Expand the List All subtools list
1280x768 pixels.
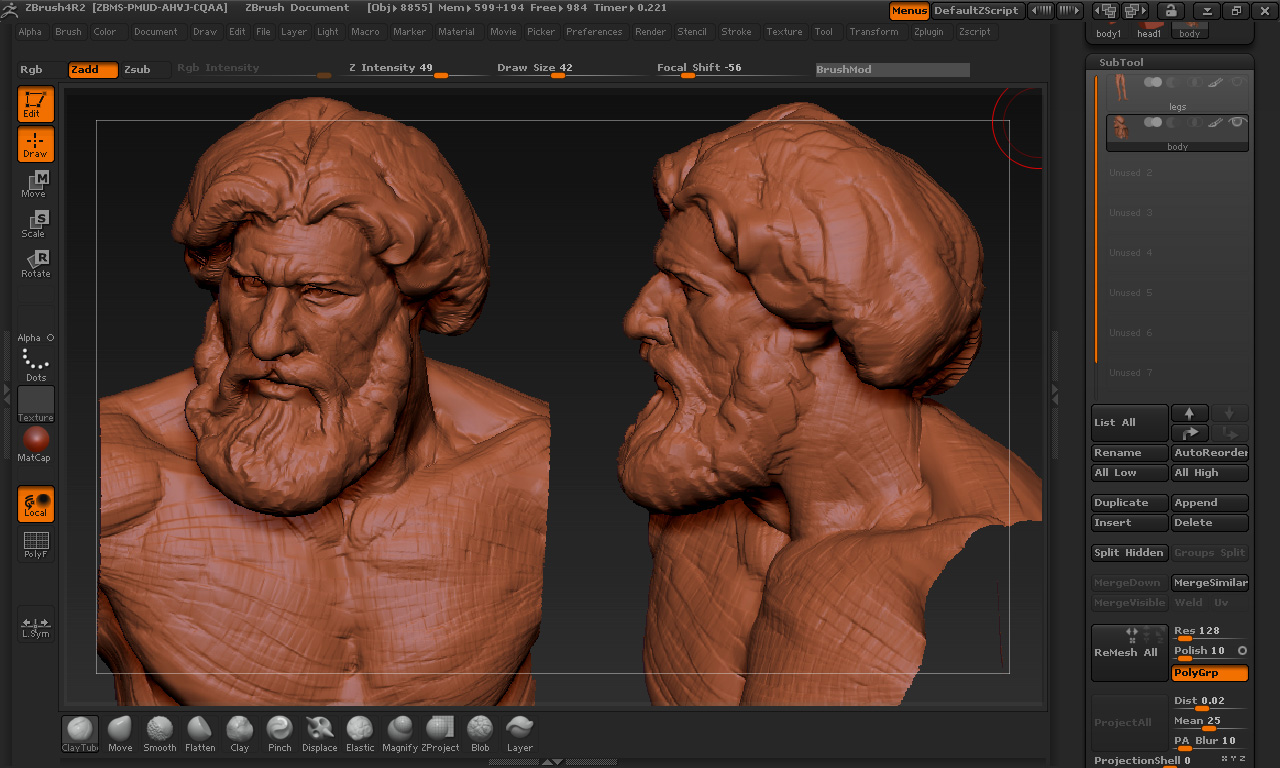coord(1129,423)
